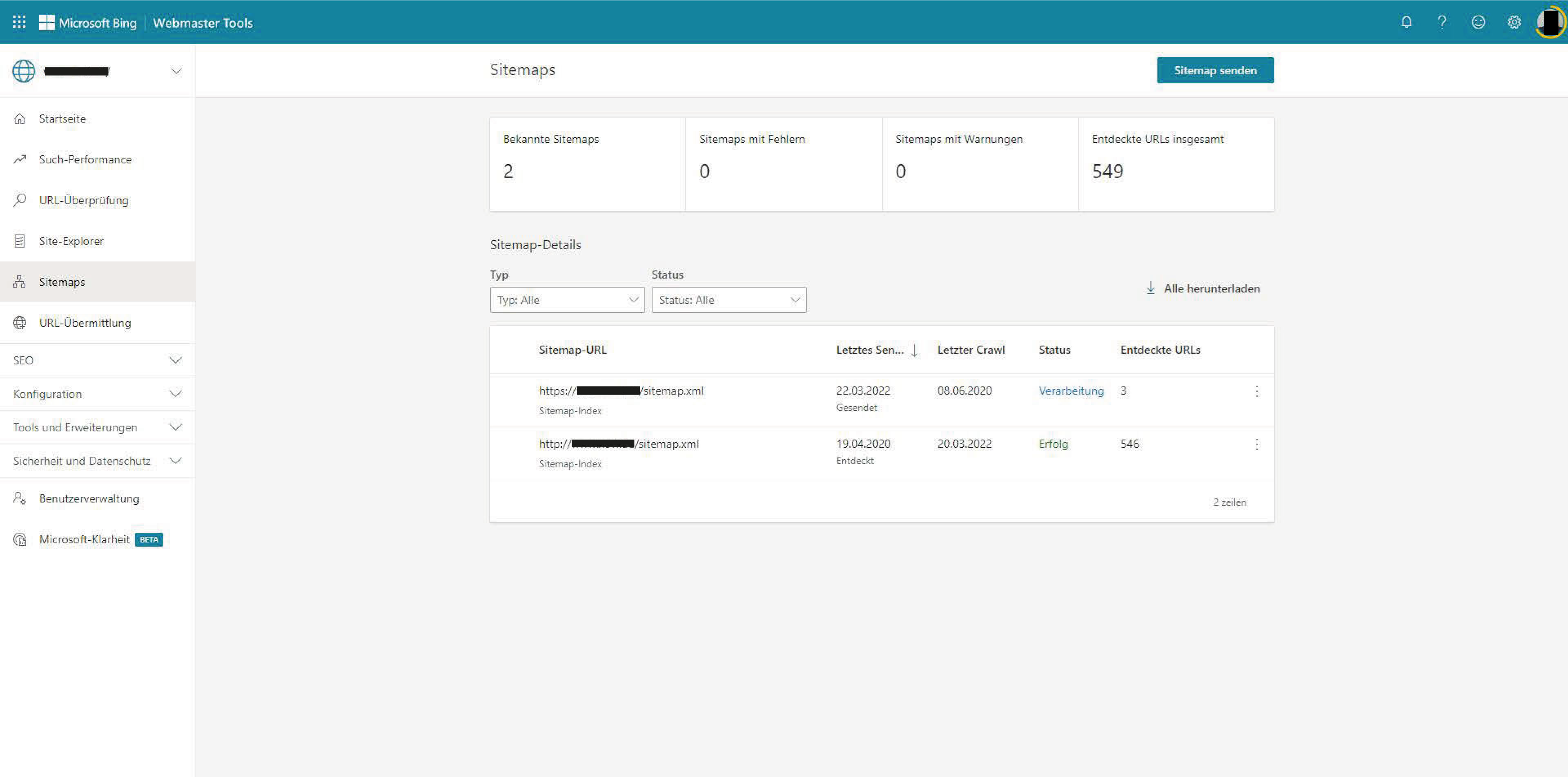The image size is (1568, 777).
Task: Click the Alle herunterladen download icon
Action: (x=1150, y=288)
